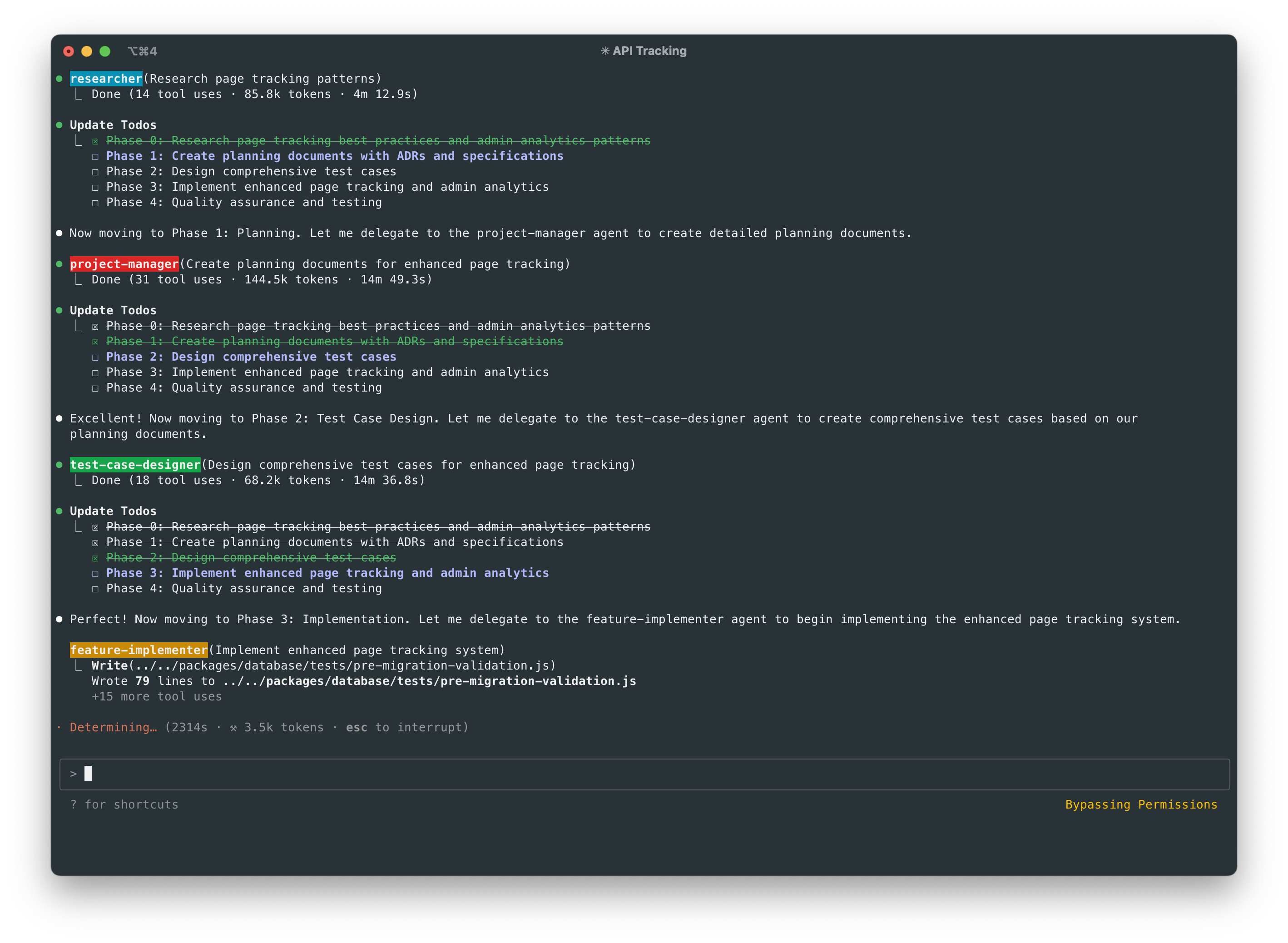Click green bullet beside test-case-designer line
This screenshot has width=1288, height=943.
(x=59, y=465)
